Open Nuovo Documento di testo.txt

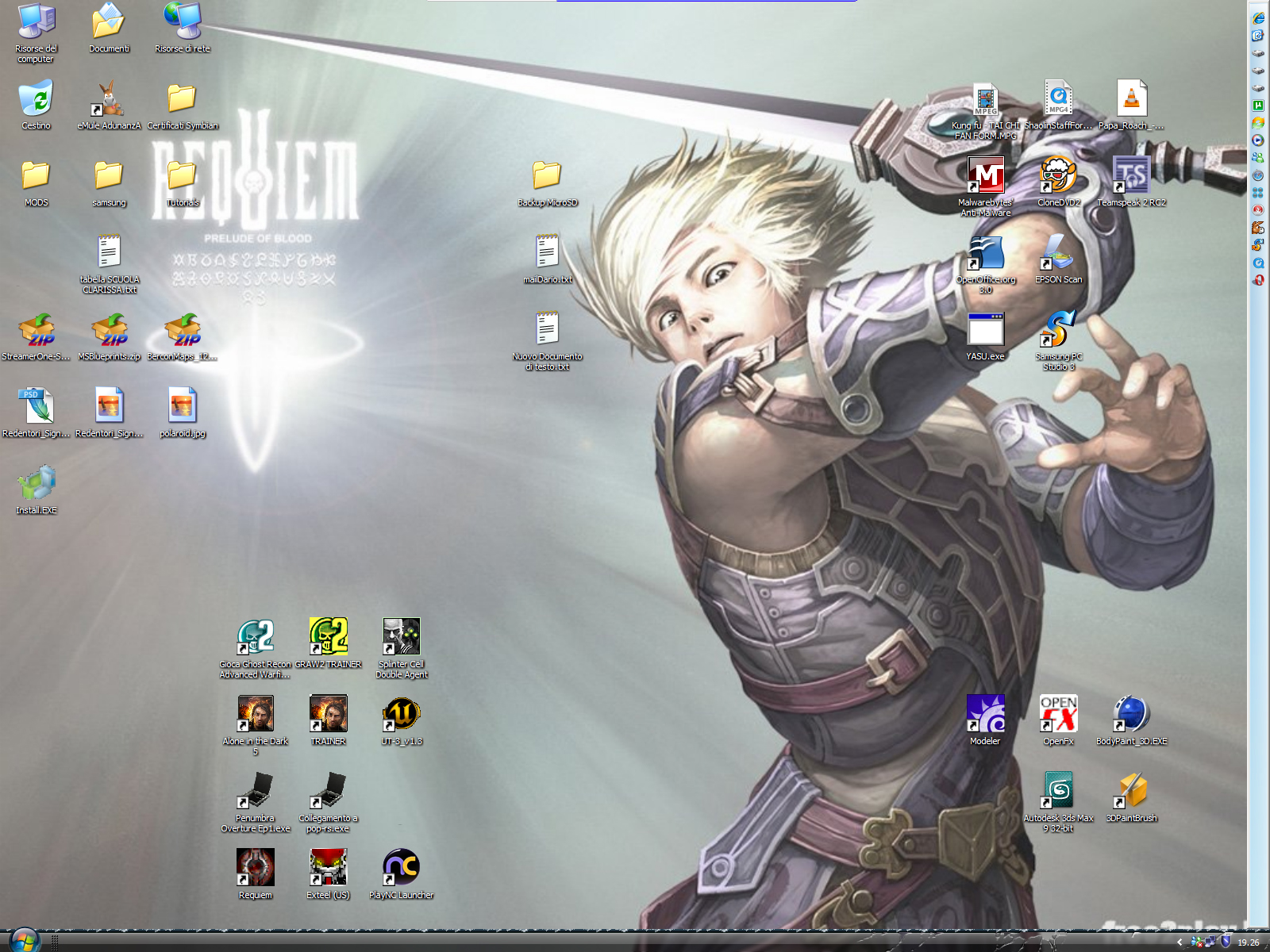547,341
